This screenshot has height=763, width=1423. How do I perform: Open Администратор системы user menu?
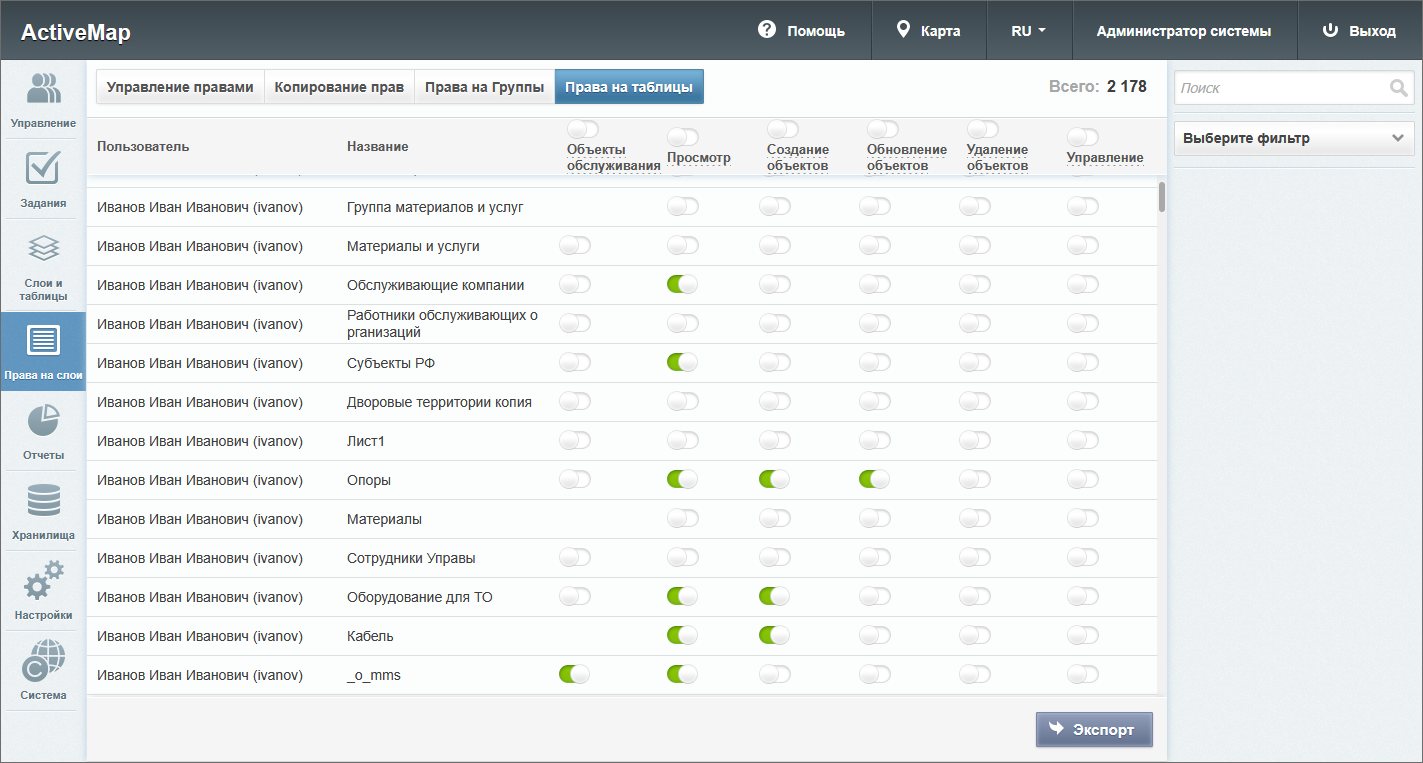click(x=1183, y=31)
